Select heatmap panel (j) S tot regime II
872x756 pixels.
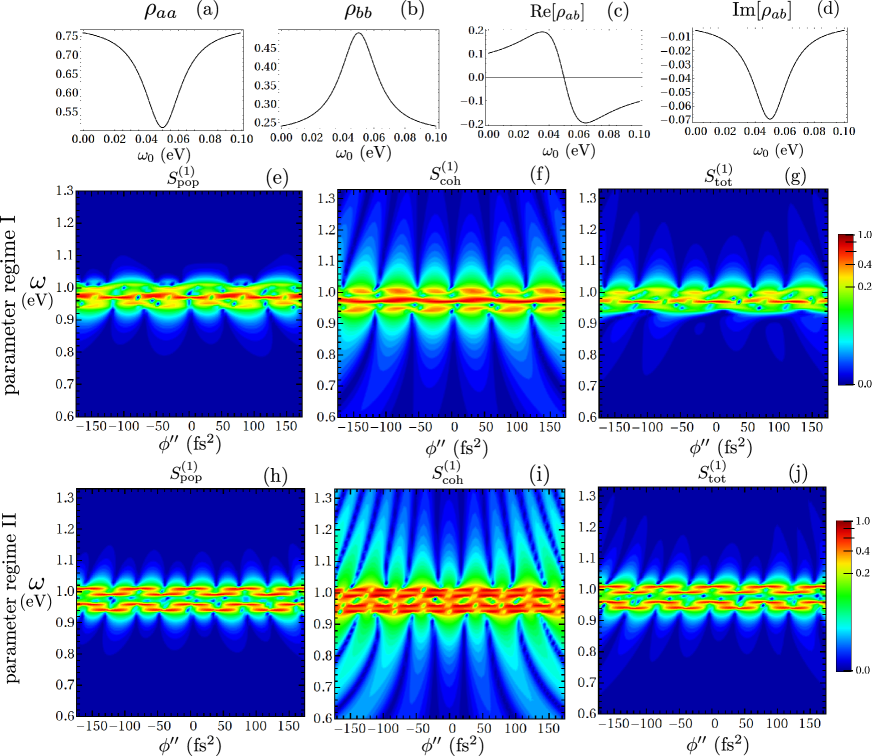712,600
